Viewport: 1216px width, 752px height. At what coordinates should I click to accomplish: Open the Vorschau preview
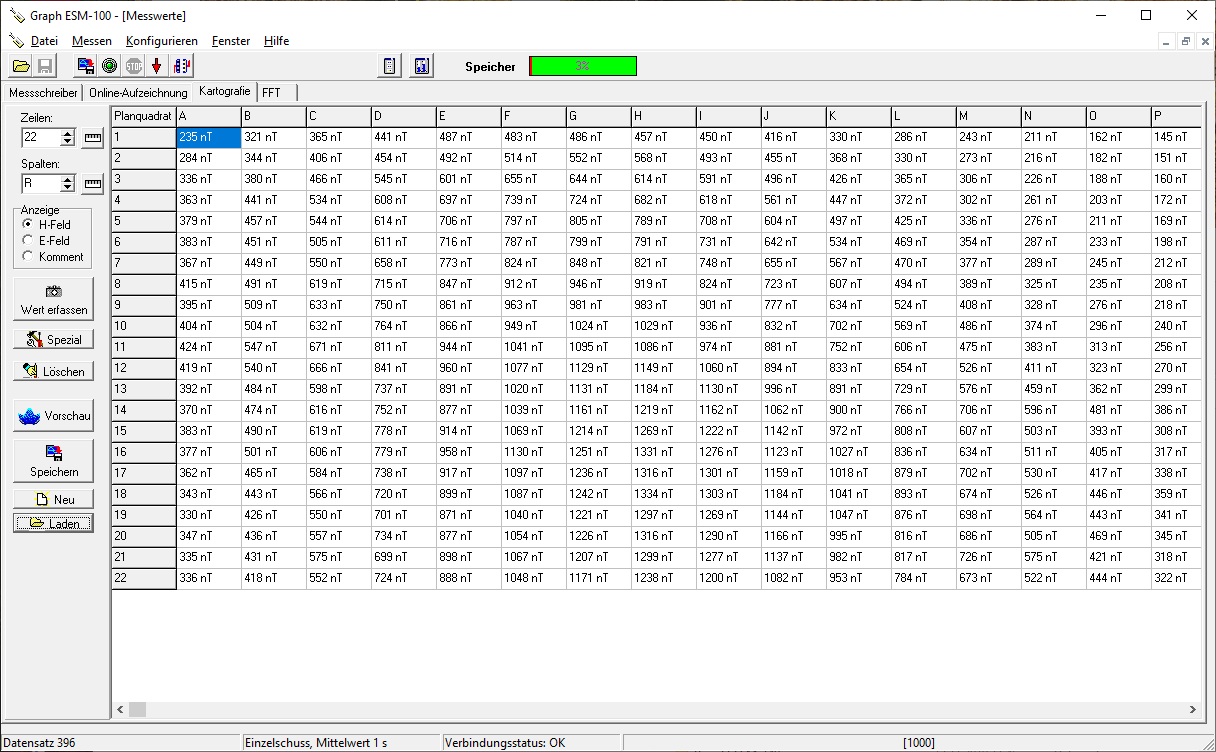tap(54, 415)
